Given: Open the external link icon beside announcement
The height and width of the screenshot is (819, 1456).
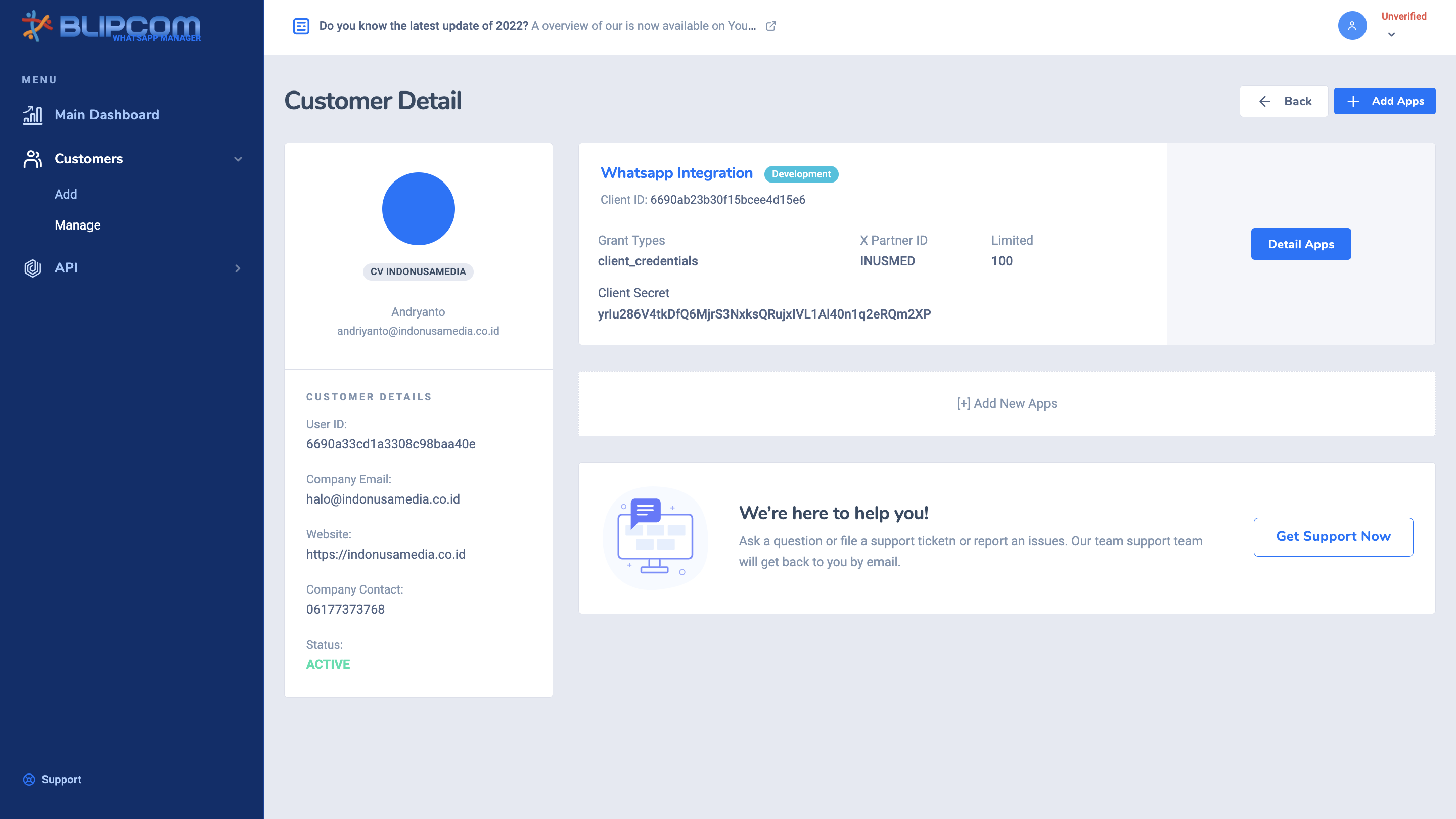Looking at the screenshot, I should tap(771, 26).
